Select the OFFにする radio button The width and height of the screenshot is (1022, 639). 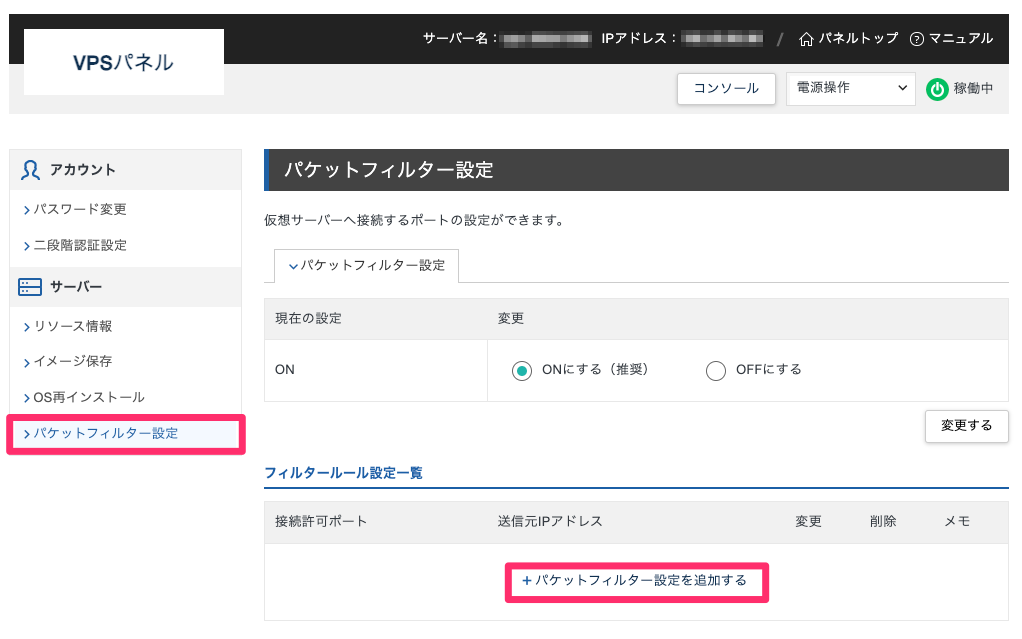click(715, 370)
